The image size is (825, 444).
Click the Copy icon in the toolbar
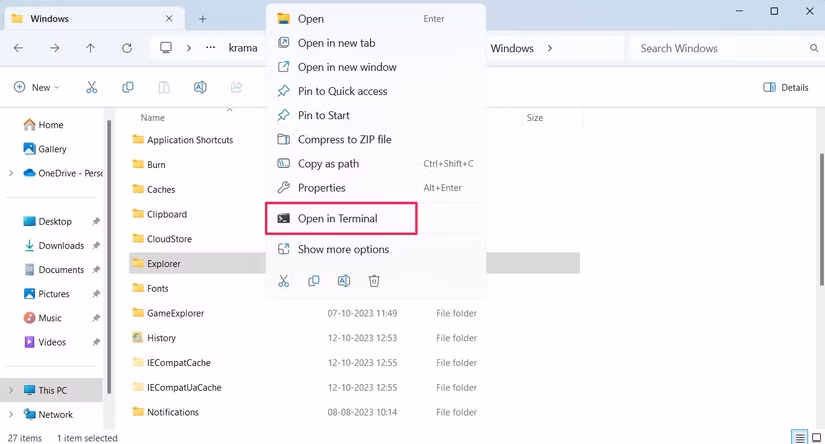pyautogui.click(x=128, y=87)
